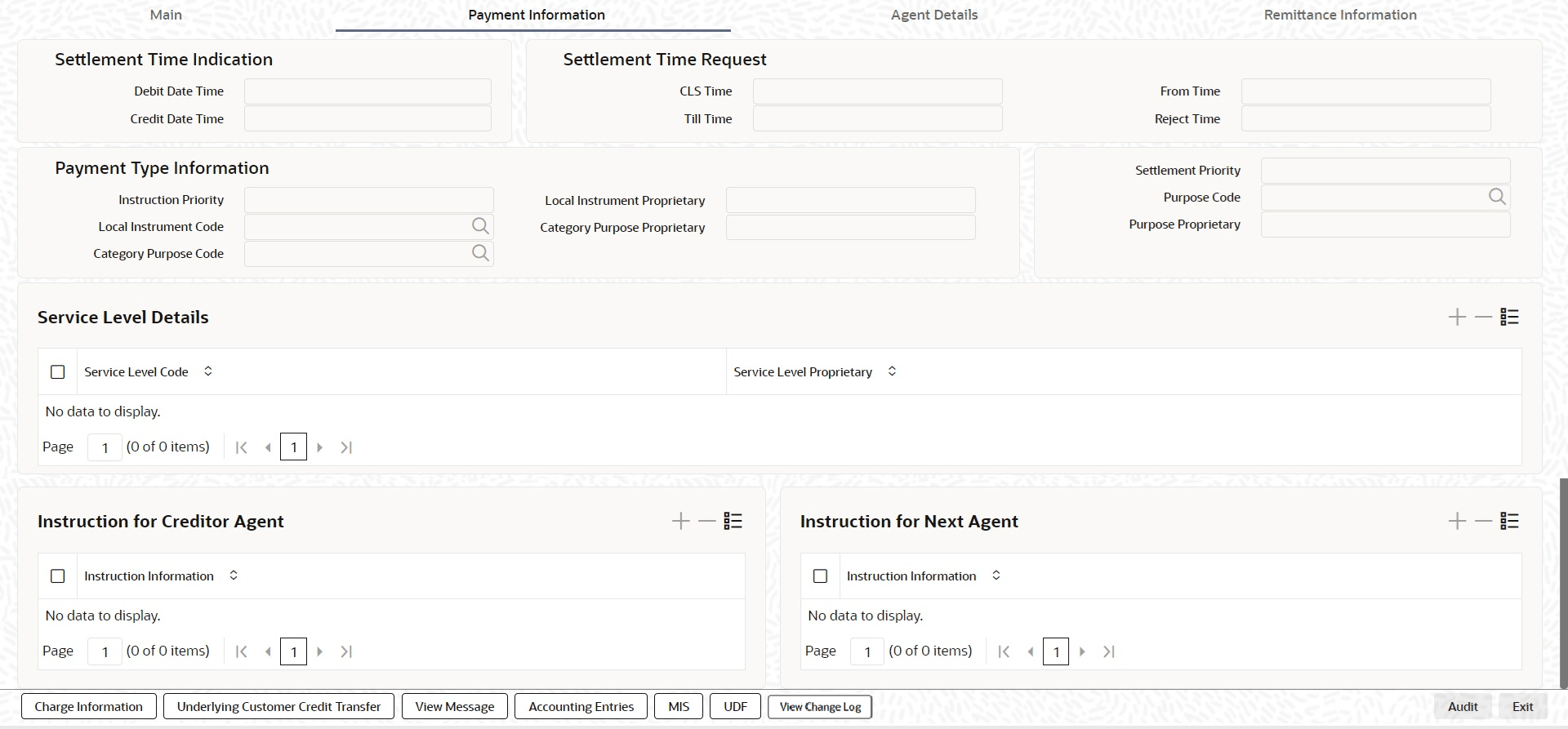1568x729 pixels.
Task: Click the MIS button
Action: (679, 707)
